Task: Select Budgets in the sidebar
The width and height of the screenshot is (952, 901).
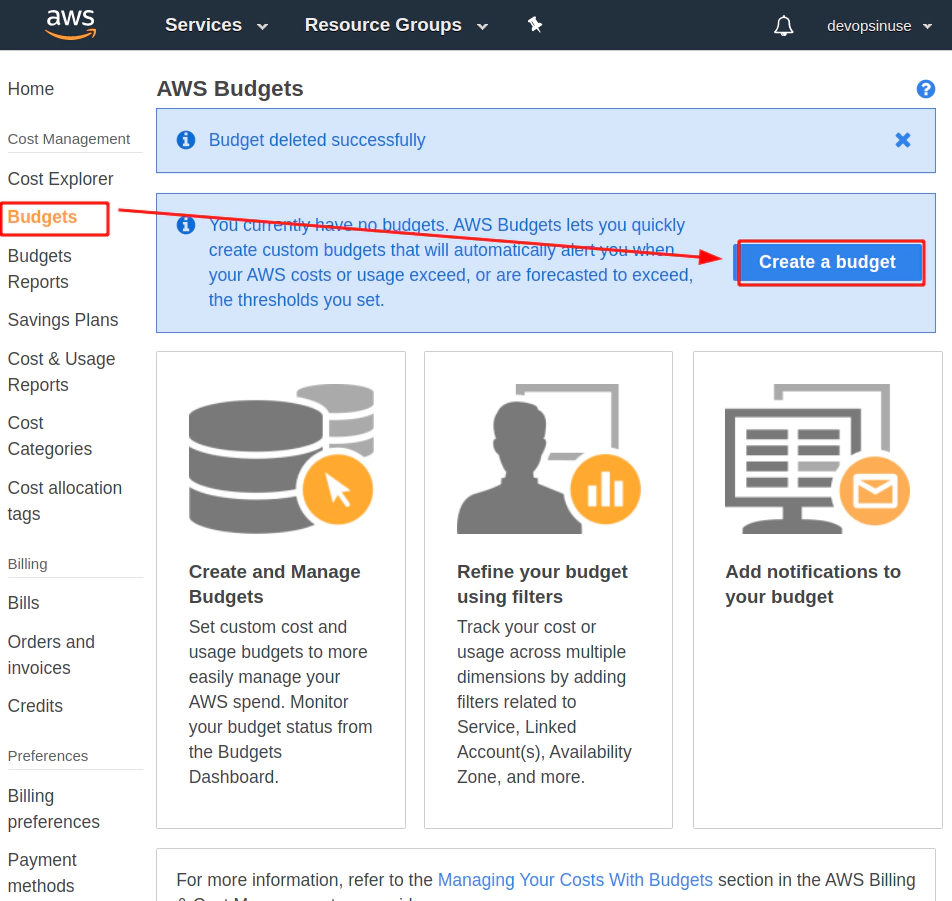Action: (x=42, y=217)
